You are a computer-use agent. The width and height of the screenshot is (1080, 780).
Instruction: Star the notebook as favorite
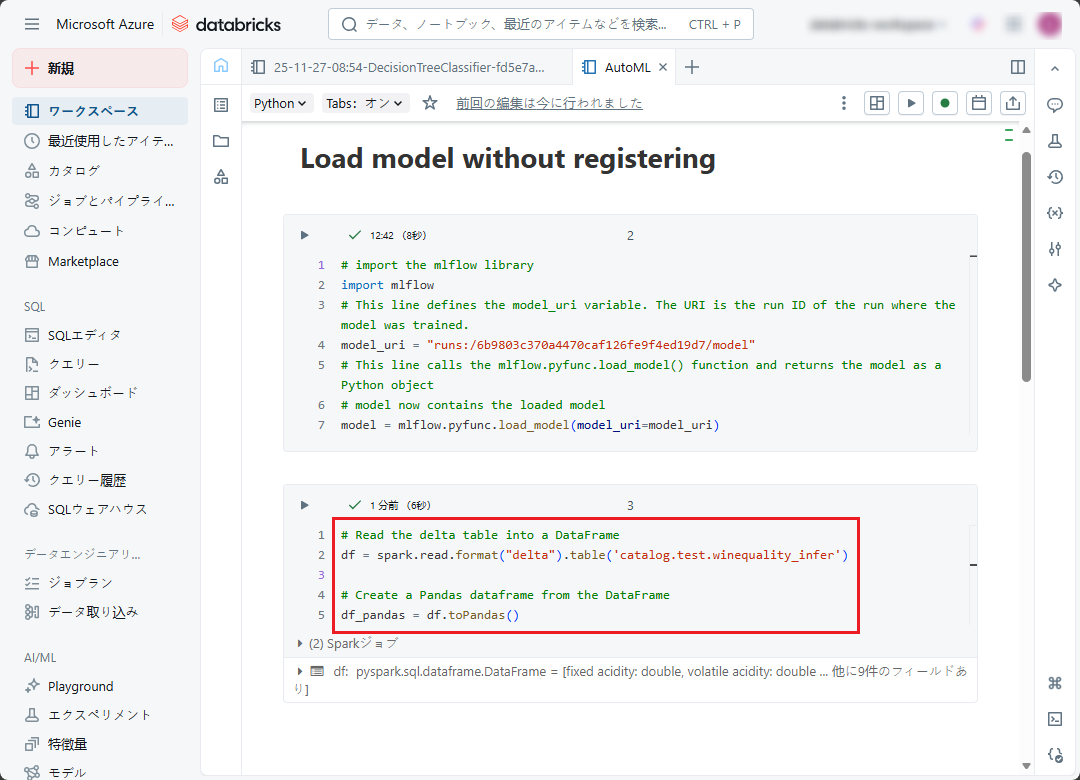point(430,103)
